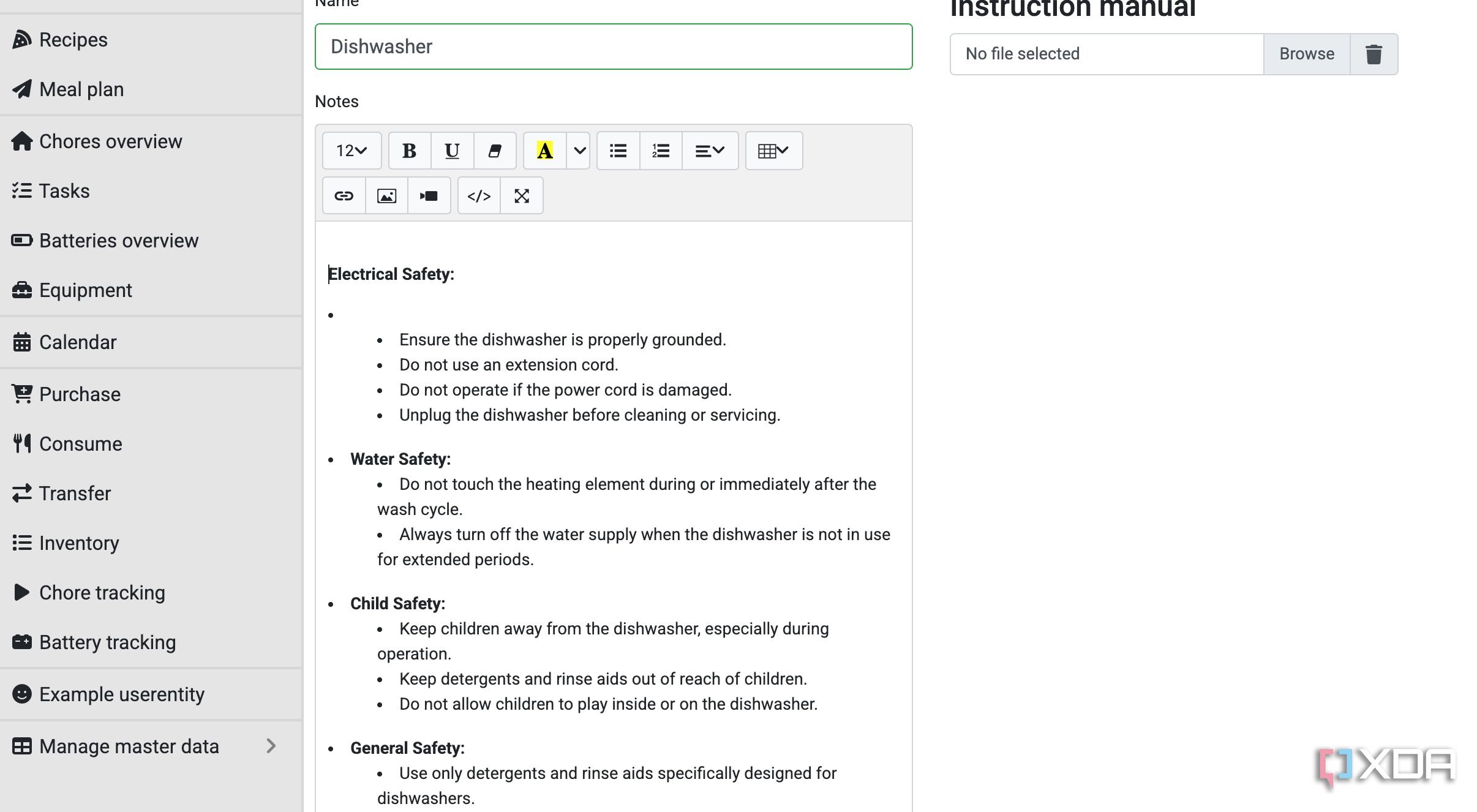Viewport: 1477px width, 812px height.
Task: Delete the selected instruction manual file
Action: (x=1374, y=54)
